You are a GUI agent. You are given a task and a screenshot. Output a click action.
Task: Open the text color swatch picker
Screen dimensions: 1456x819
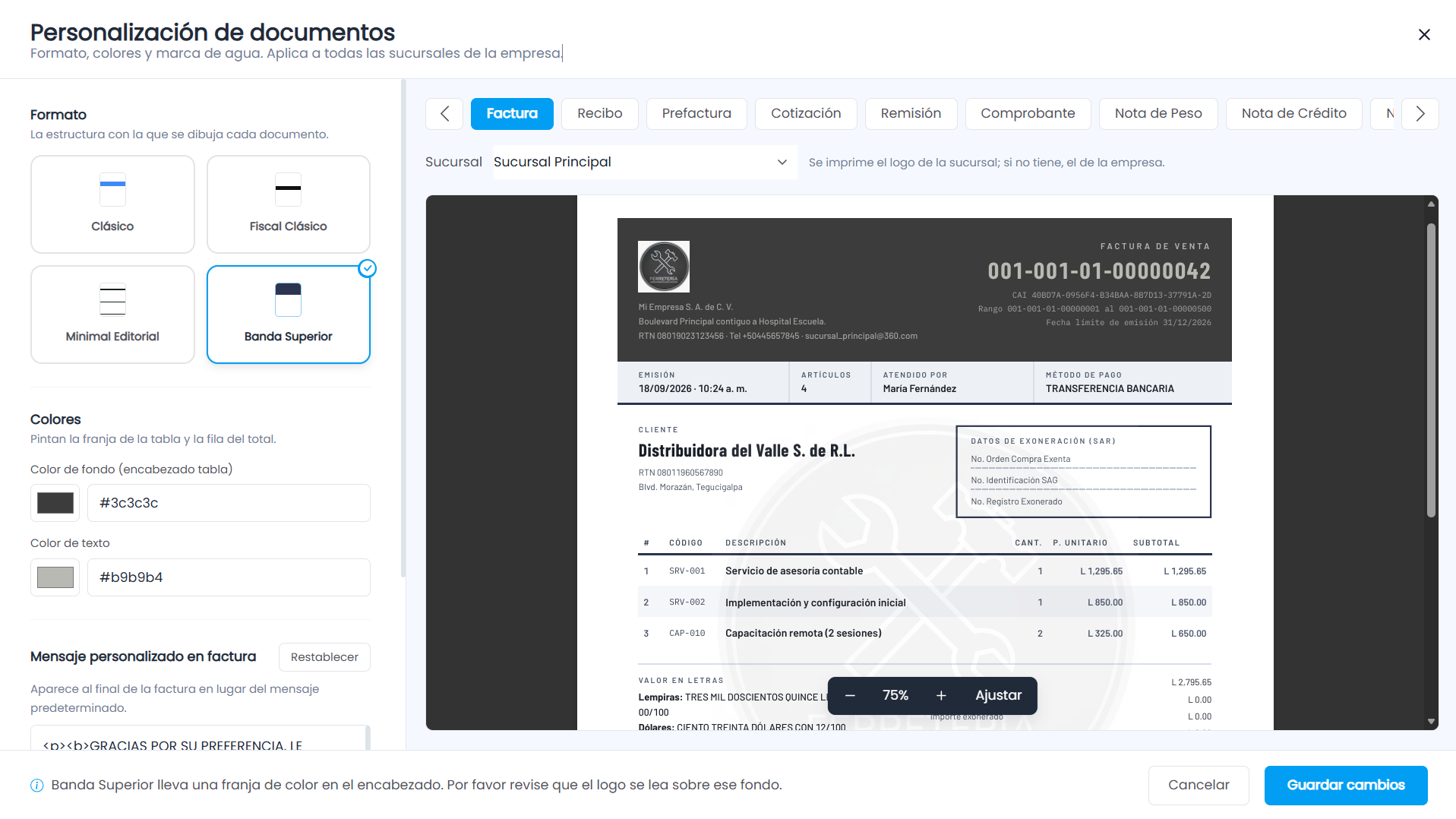pyautogui.click(x=55, y=577)
